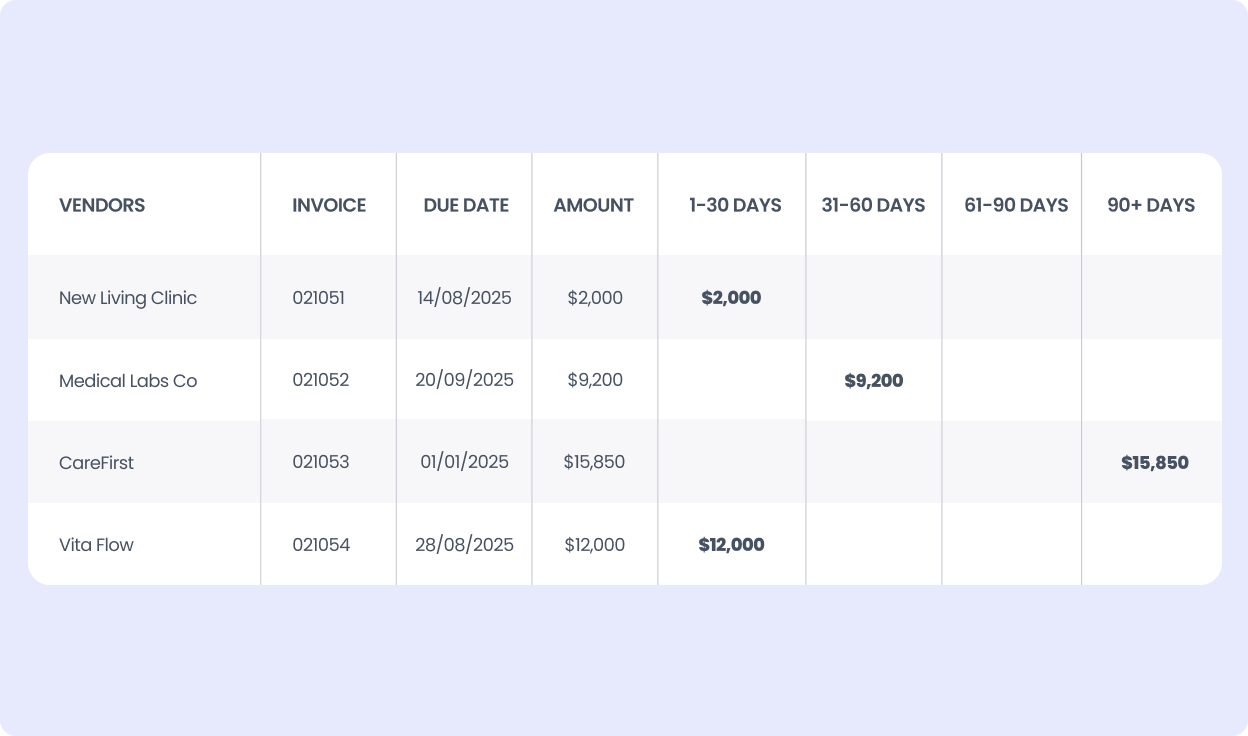Screen dimensions: 1248x736
Task: Select invoice number 021052
Action: (321, 381)
